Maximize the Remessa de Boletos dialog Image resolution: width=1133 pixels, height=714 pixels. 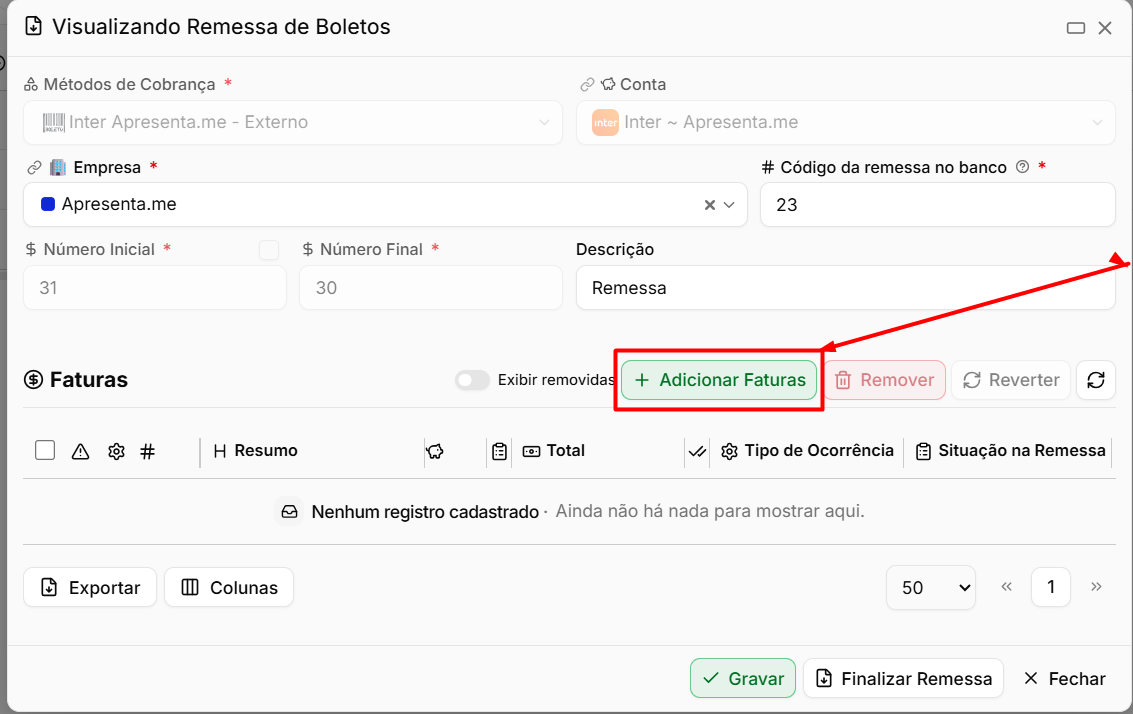click(x=1076, y=28)
